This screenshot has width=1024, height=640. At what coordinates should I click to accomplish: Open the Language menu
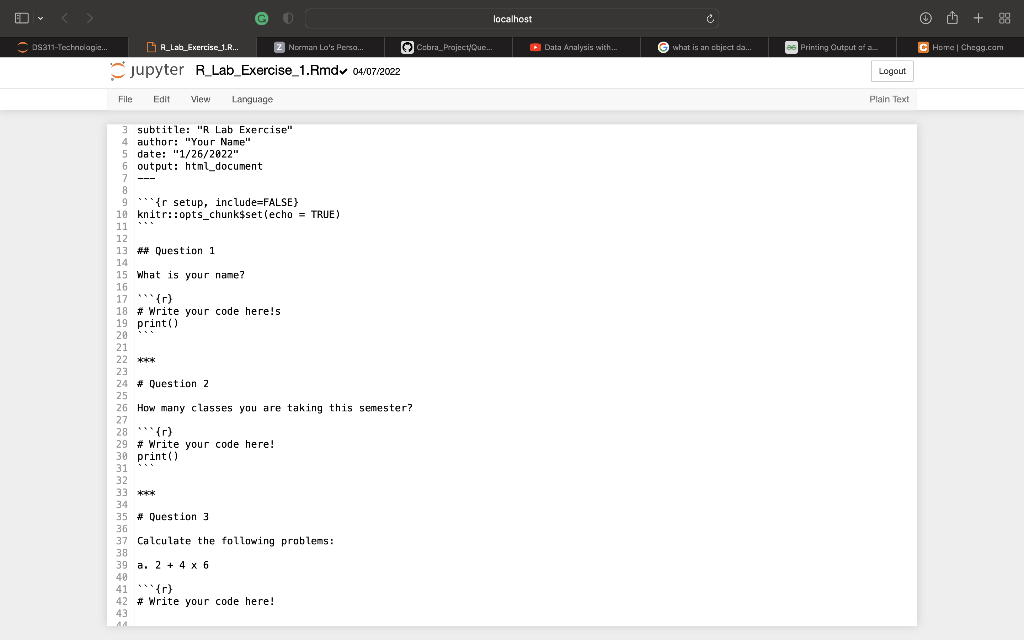pyautogui.click(x=252, y=99)
